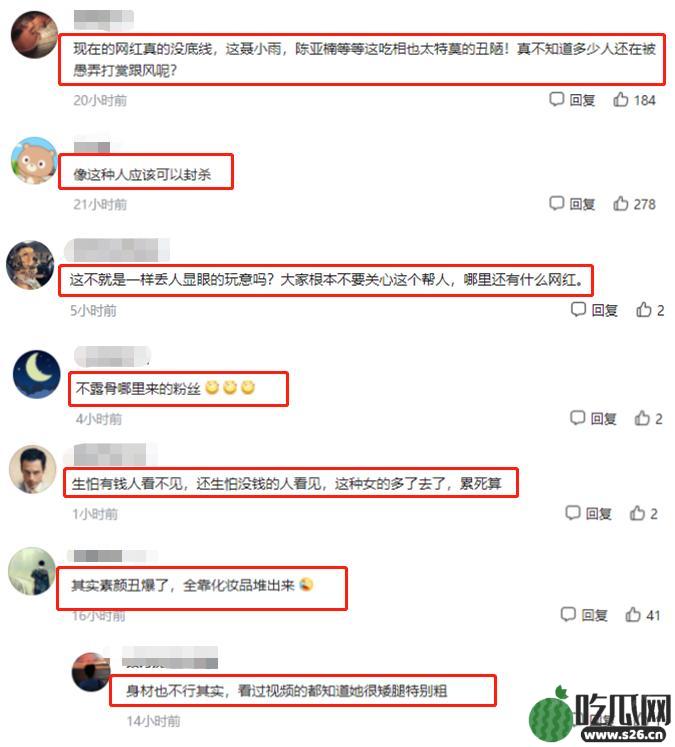Open the dog photo avatar profile
The image size is (675, 747).
(30, 264)
